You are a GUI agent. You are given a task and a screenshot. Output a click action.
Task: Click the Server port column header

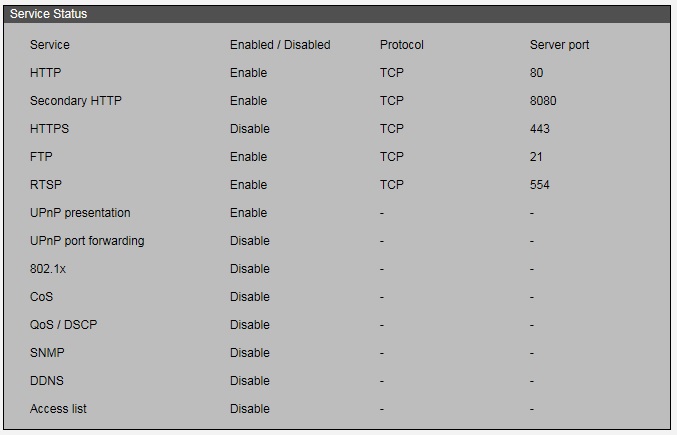coord(560,45)
